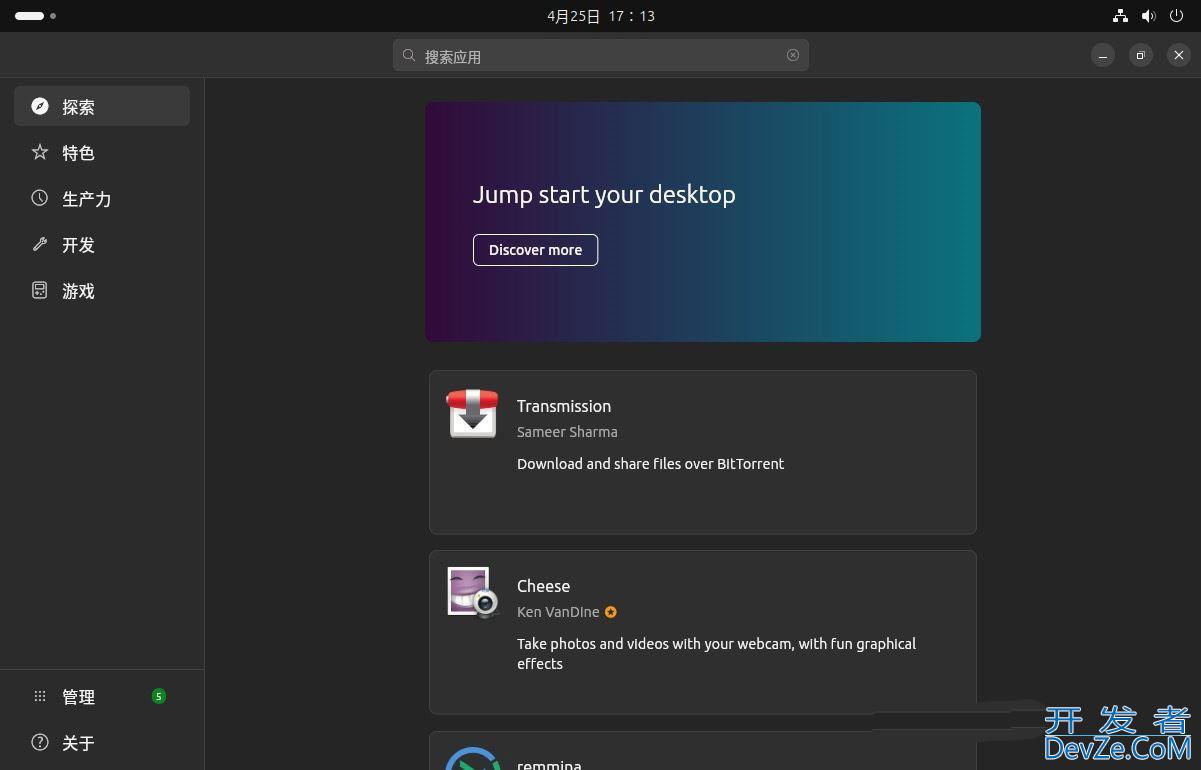Open the Jump start your desktop banner

703,222
